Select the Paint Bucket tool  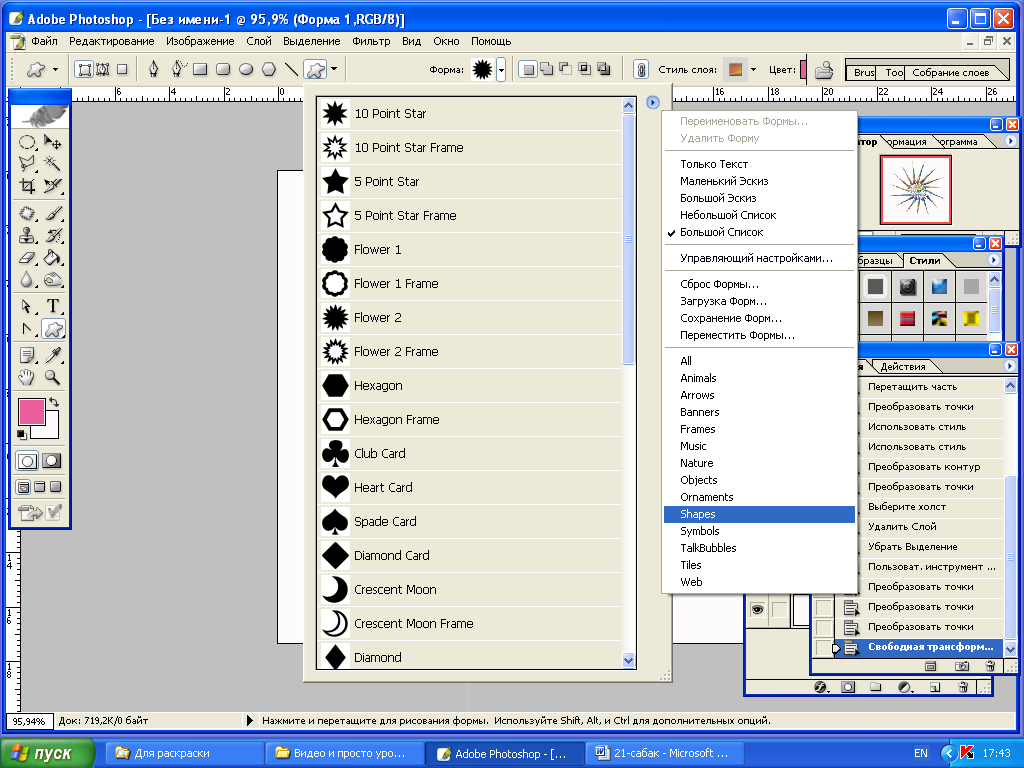pos(52,258)
